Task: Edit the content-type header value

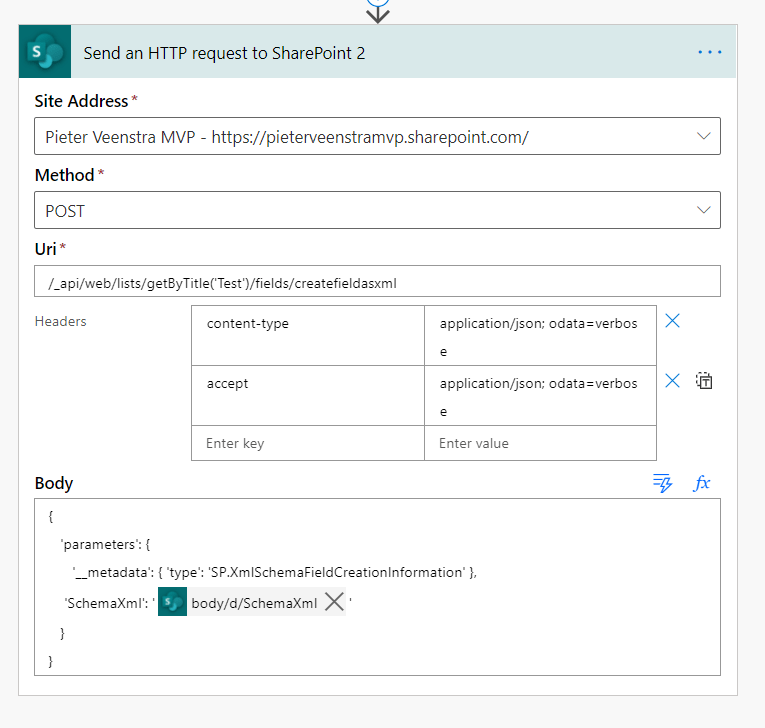Action: (540, 335)
